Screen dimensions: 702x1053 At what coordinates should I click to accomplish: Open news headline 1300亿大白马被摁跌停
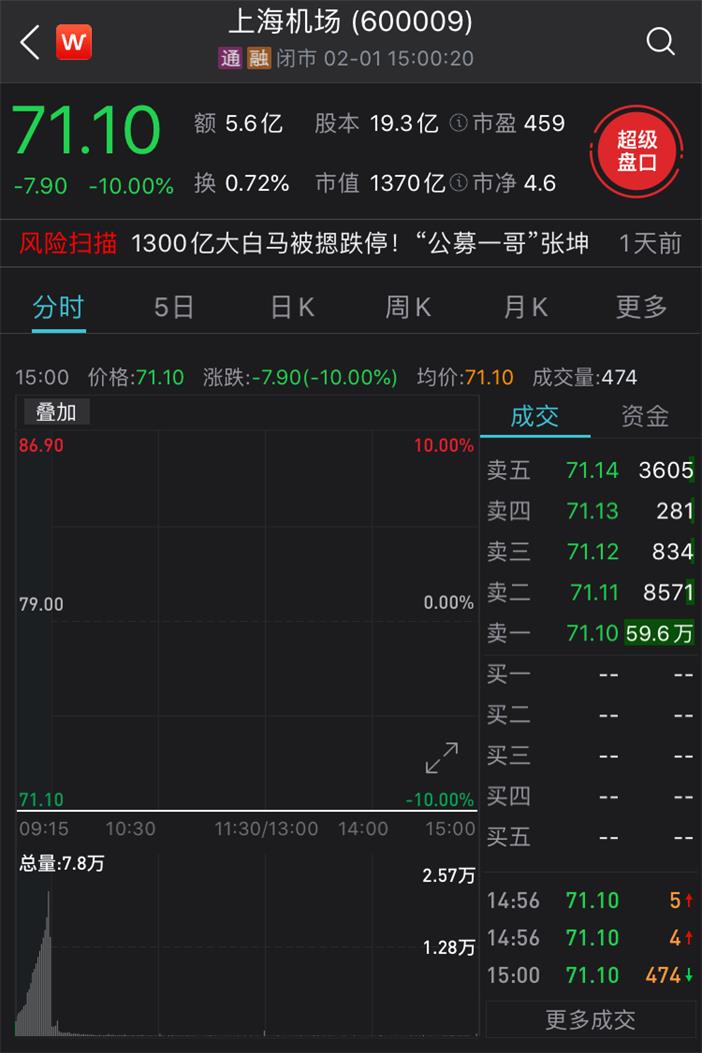(x=360, y=243)
